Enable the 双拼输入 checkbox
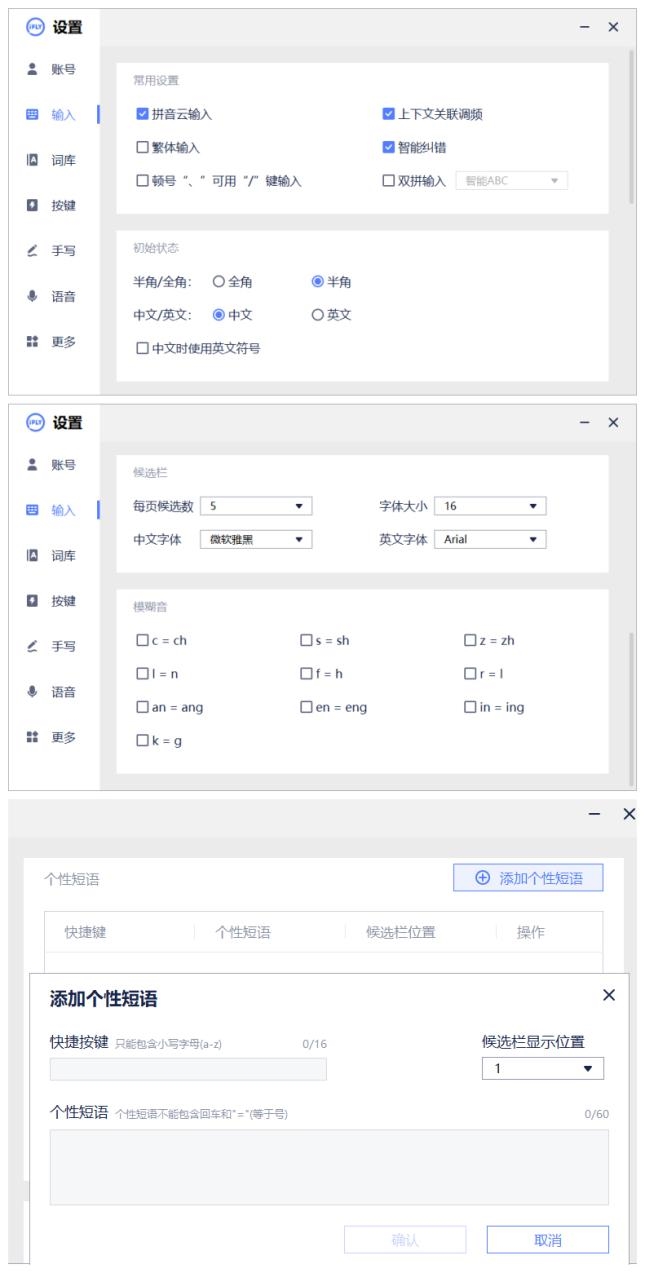The image size is (645, 1273). (389, 181)
